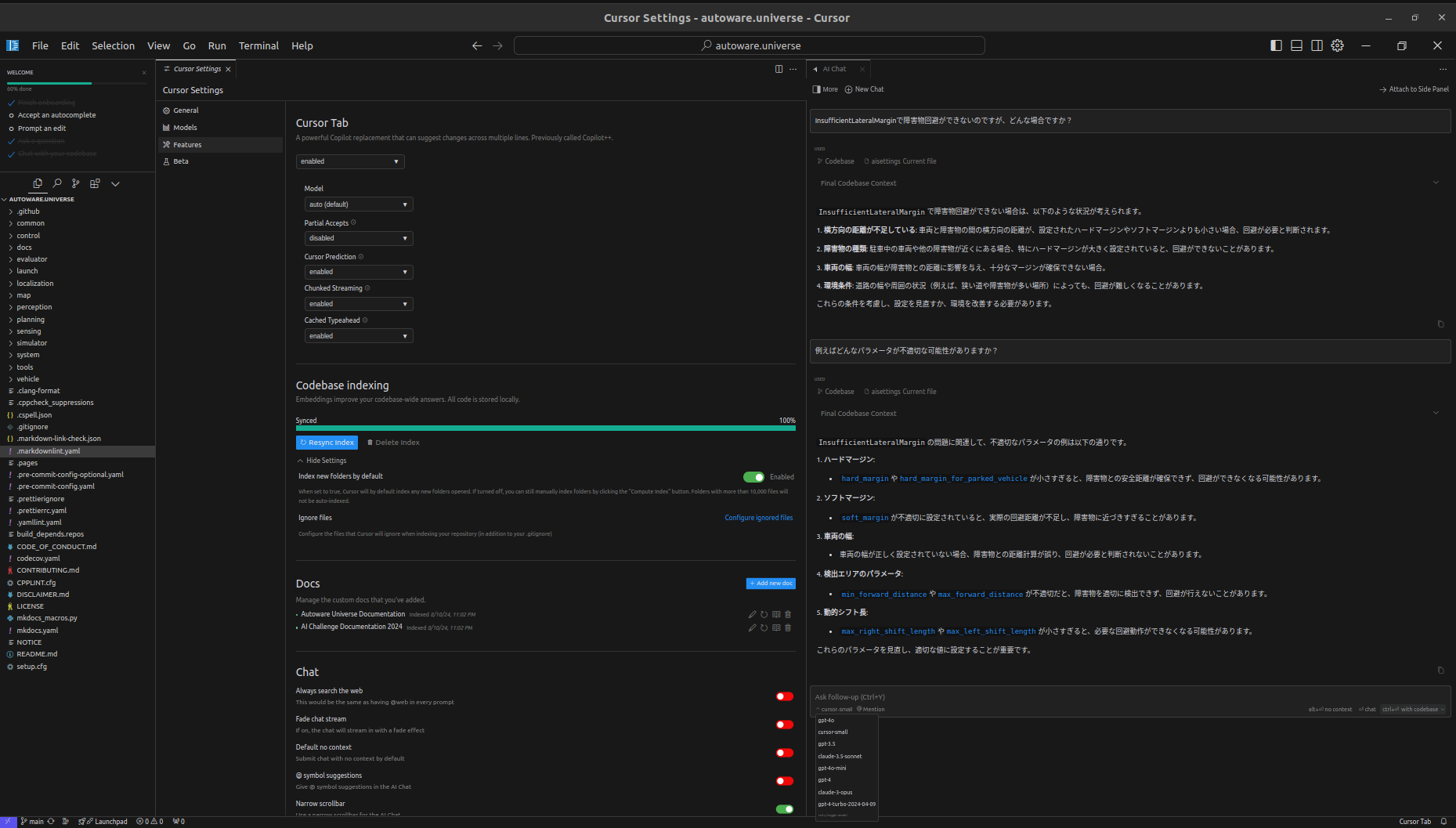Viewport: 1456px width, 828px height.
Task: Click the codebase indexing sync progress bar
Action: (x=545, y=428)
